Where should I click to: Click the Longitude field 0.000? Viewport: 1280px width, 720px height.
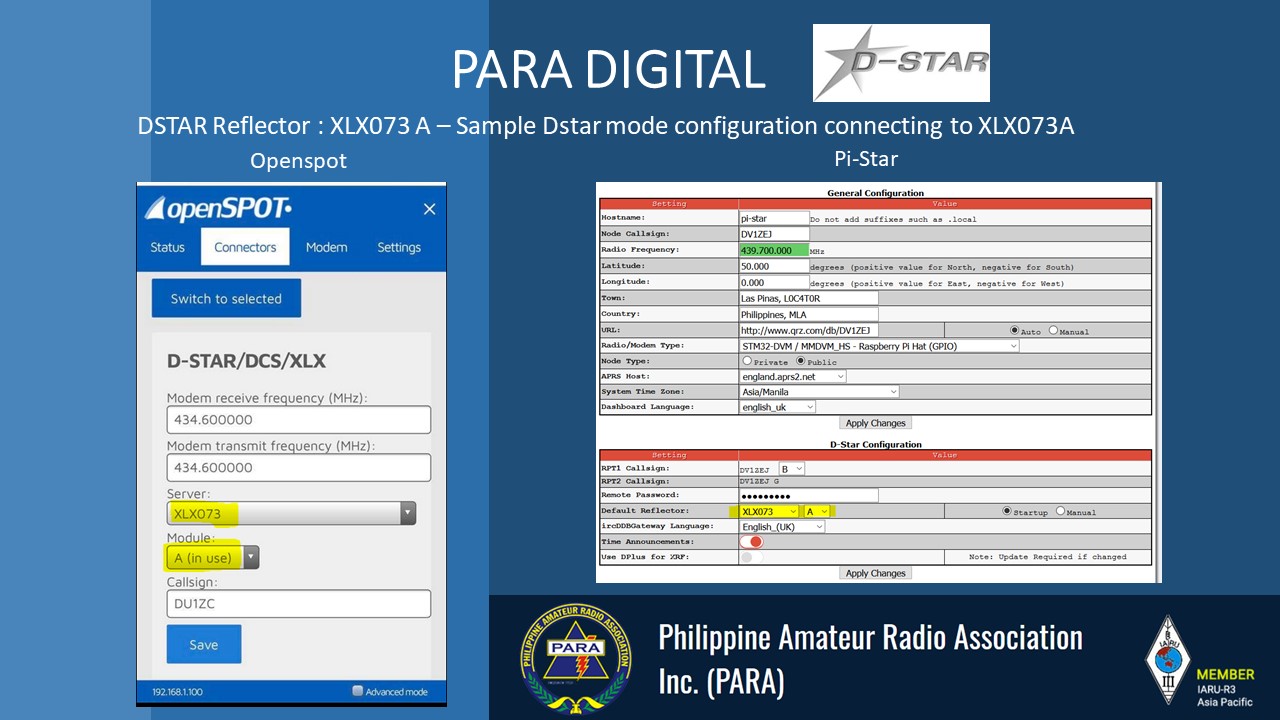pyautogui.click(x=773, y=282)
